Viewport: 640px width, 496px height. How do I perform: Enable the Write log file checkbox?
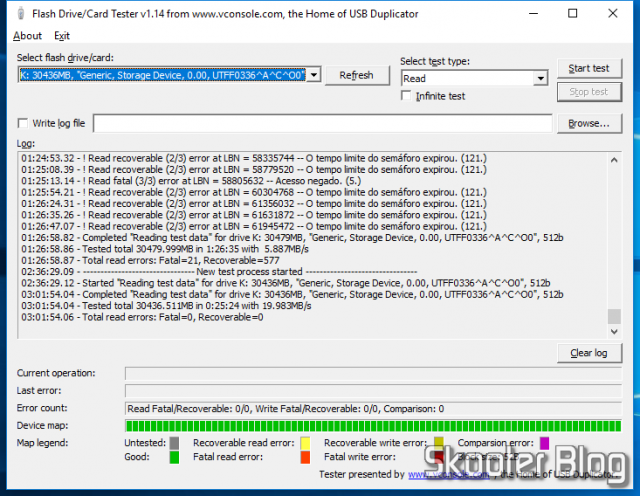[x=23, y=123]
